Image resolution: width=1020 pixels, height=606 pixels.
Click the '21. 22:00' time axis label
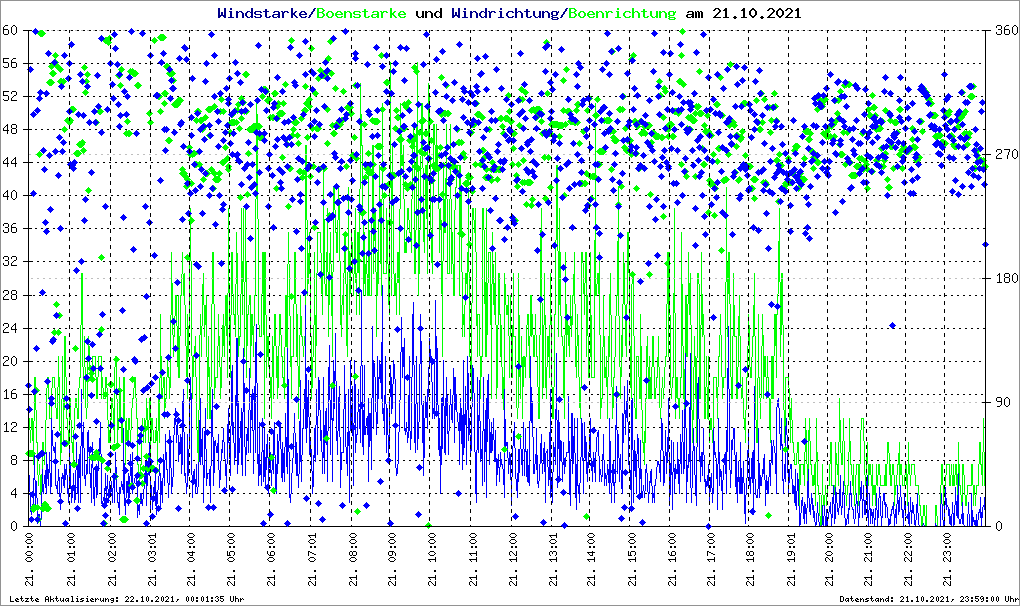909,559
